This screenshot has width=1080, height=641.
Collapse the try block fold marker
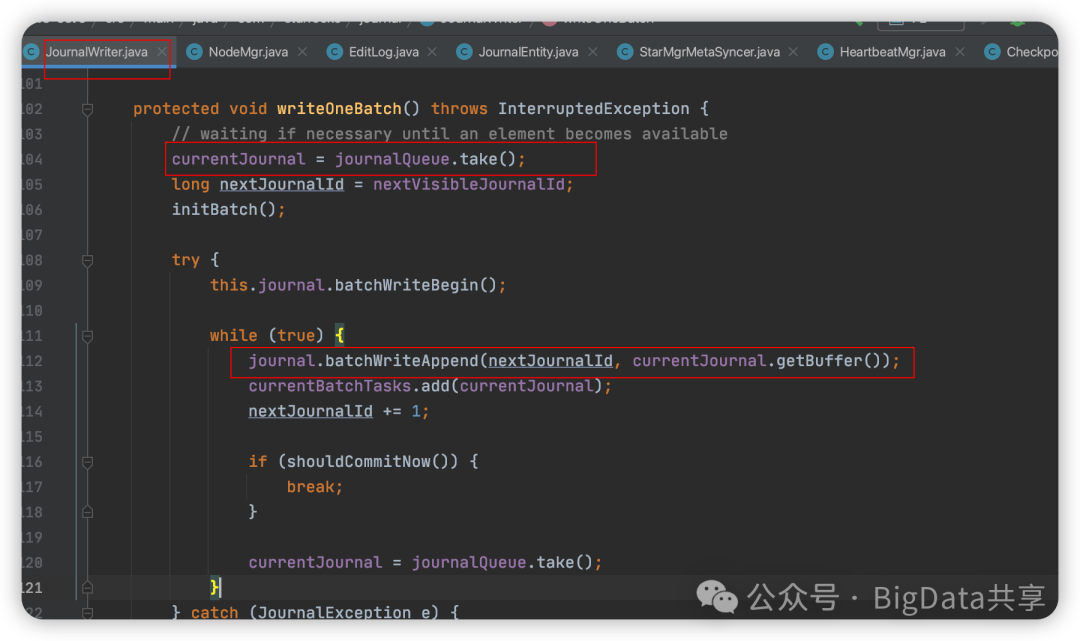point(87,260)
